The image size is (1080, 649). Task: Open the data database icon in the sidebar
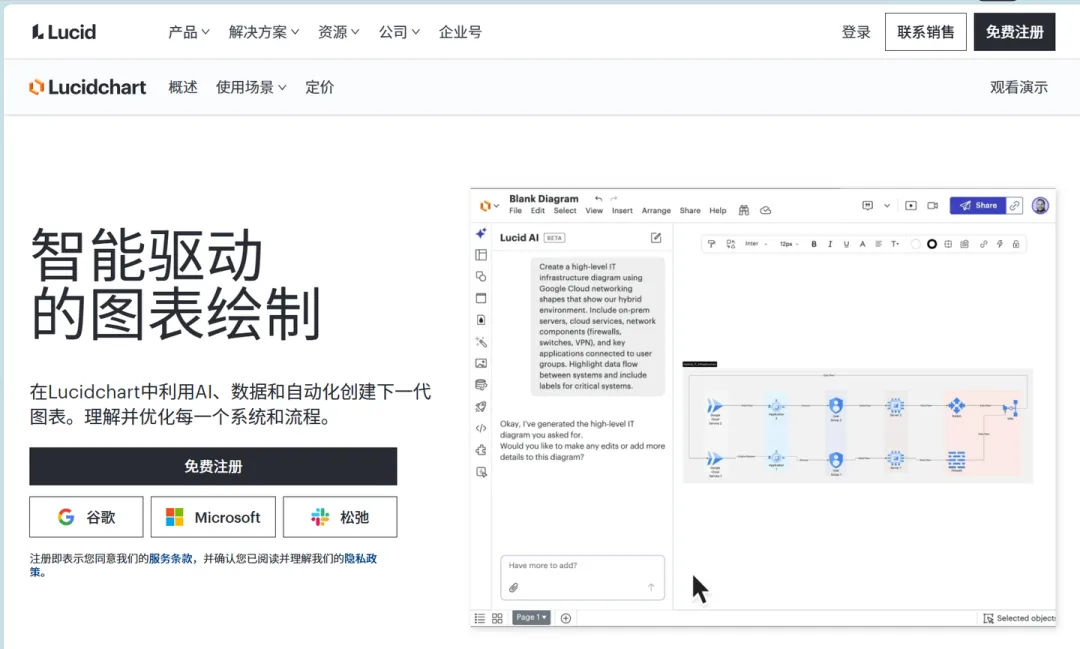(481, 384)
